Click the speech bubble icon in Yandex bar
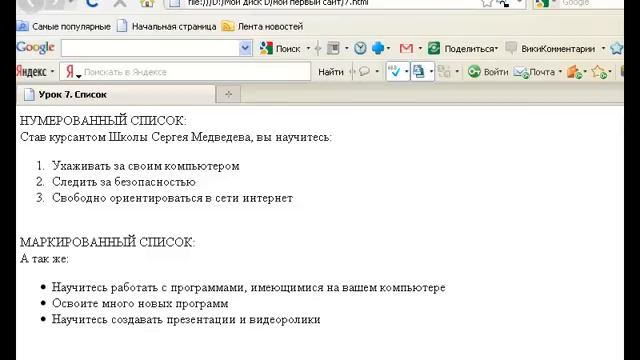640x360 pixels. coord(364,72)
